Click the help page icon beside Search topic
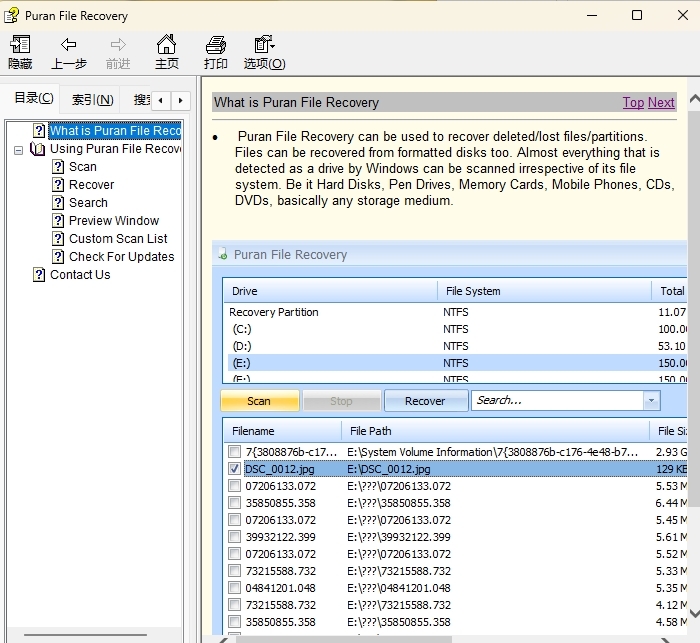This screenshot has height=643, width=700. (58, 202)
